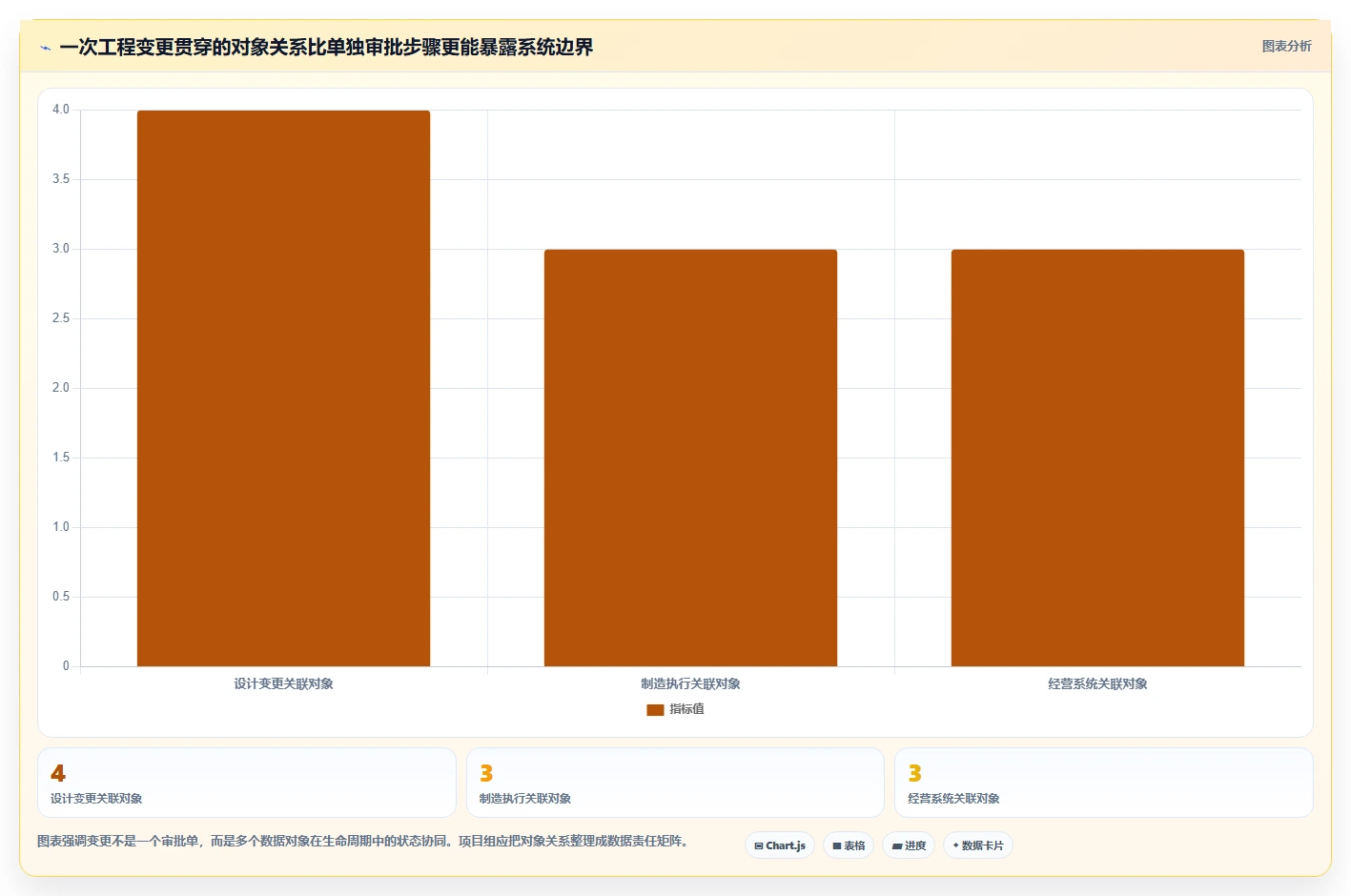The width and height of the screenshot is (1351, 896).
Task: Click the y-axis label 4.0
Action: click(61, 110)
